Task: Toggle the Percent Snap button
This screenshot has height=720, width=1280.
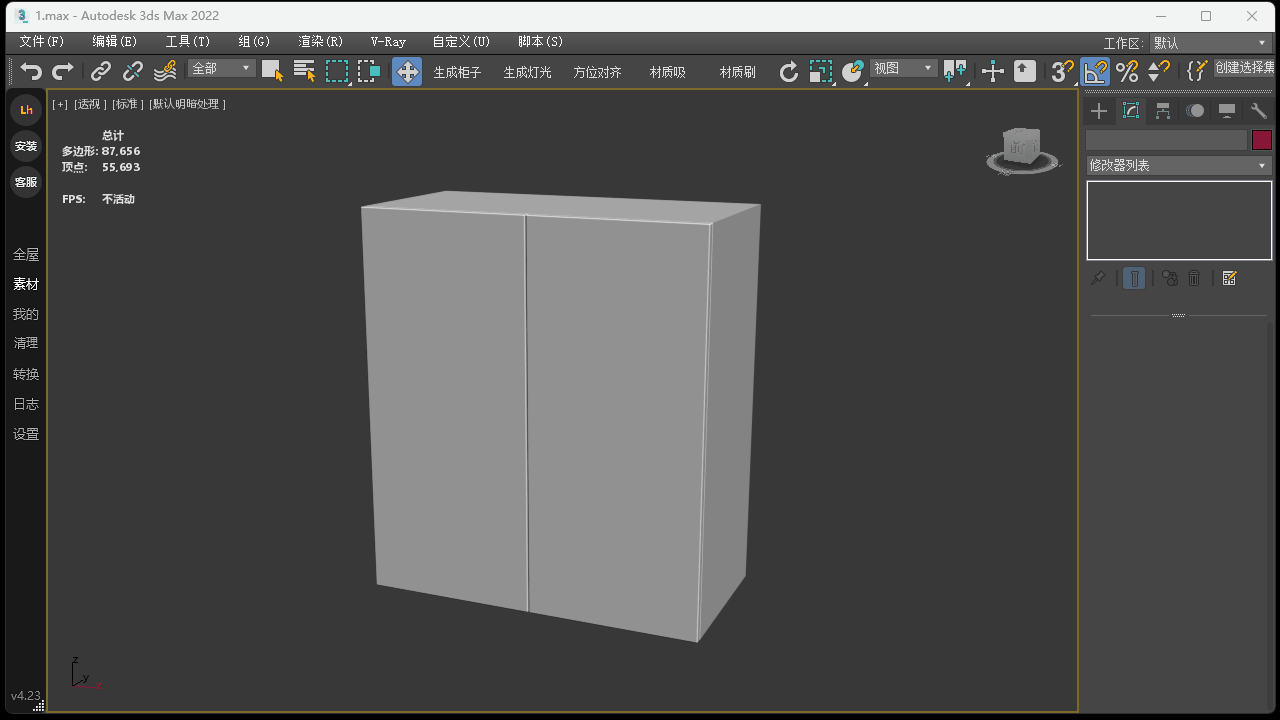Action: [x=1127, y=71]
